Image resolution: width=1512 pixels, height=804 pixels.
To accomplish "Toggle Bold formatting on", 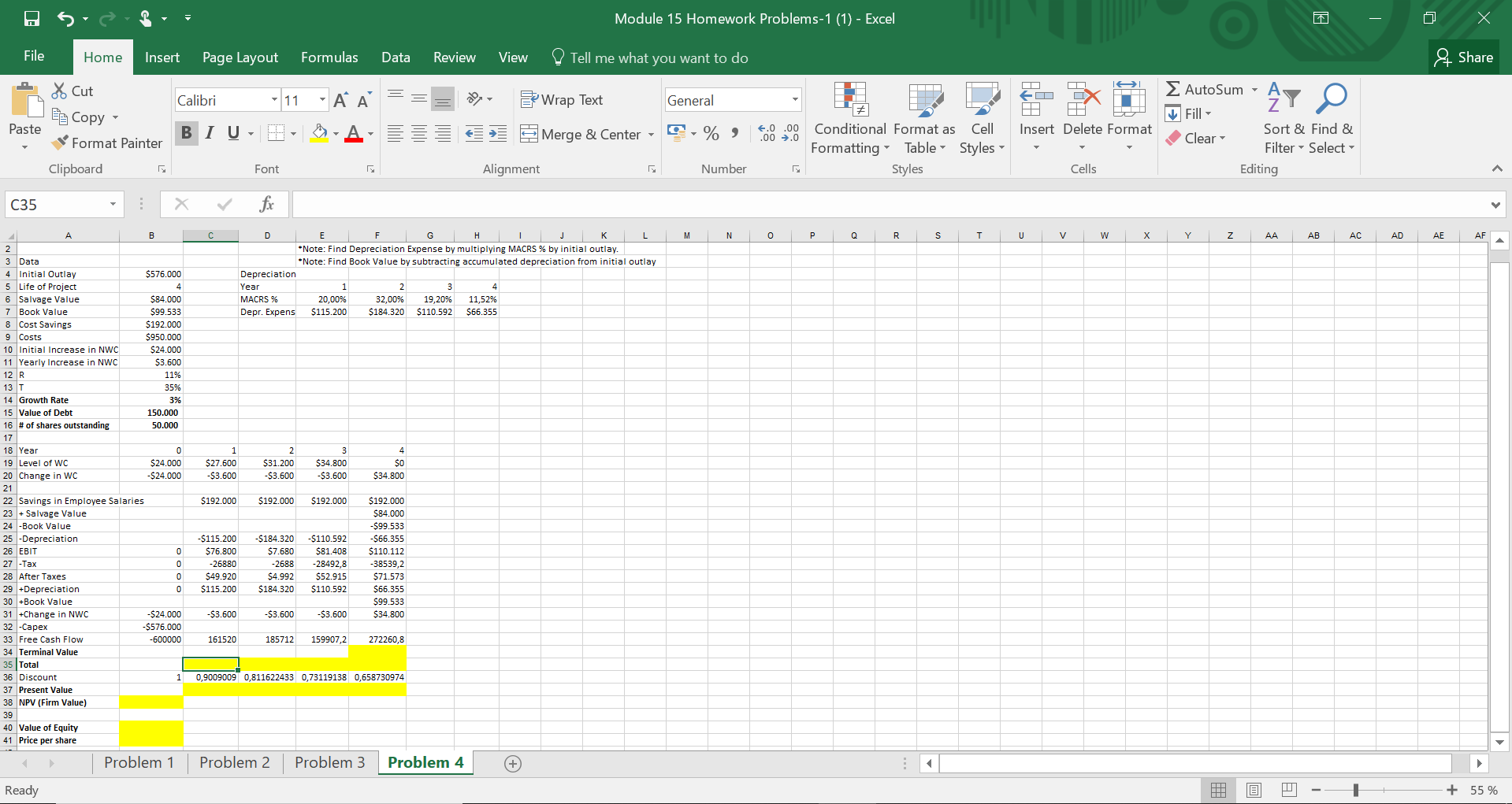I will pyautogui.click(x=187, y=133).
